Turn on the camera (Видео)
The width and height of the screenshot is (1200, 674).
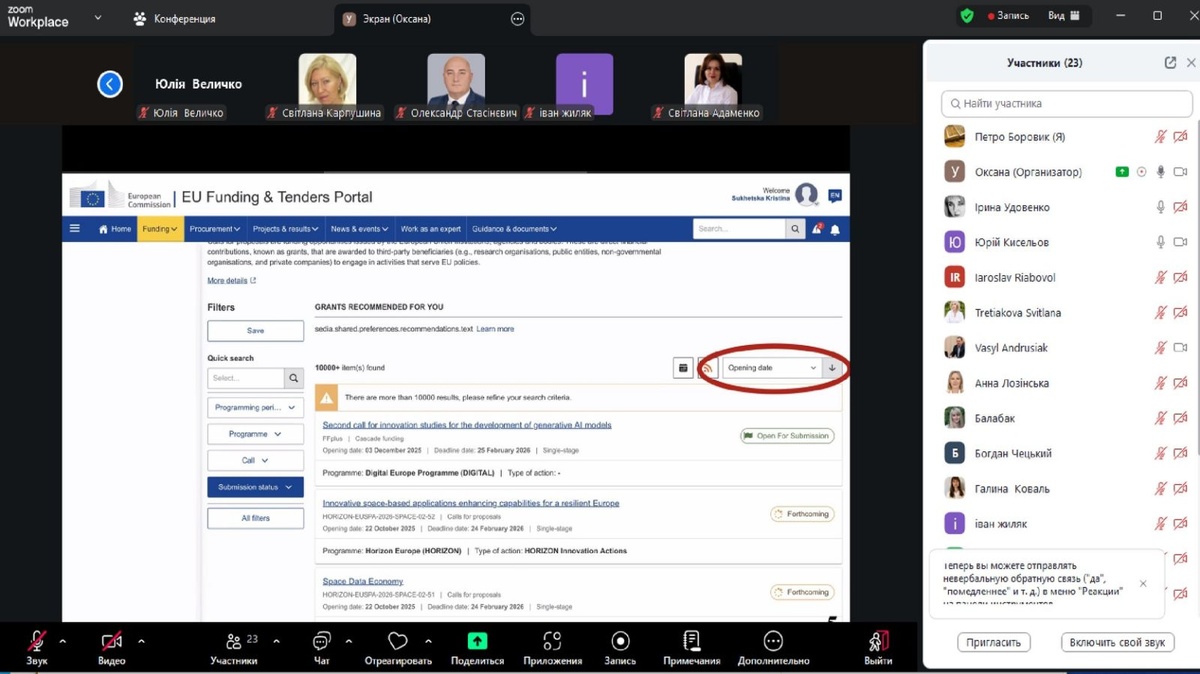point(111,641)
